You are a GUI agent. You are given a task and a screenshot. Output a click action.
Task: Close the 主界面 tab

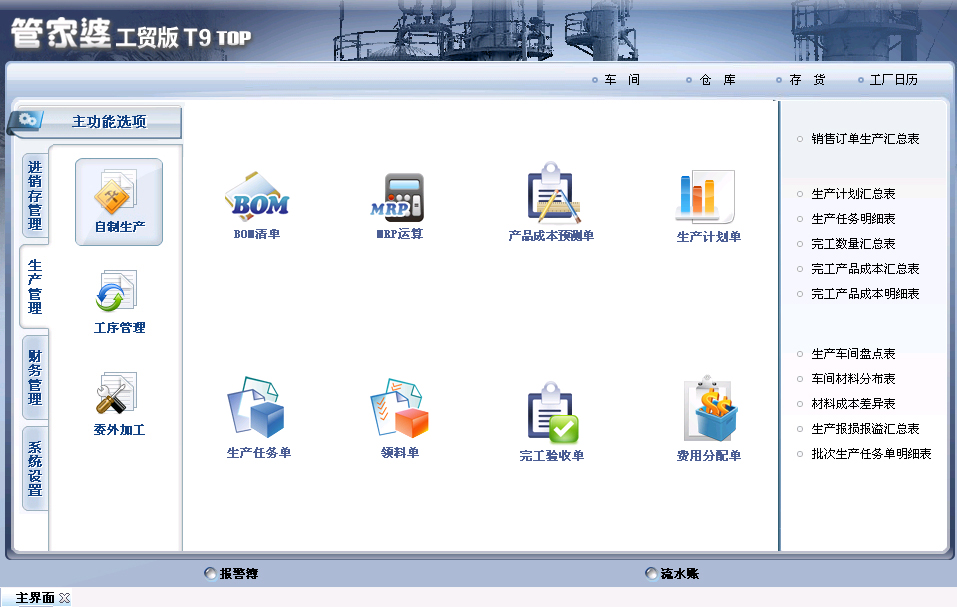point(65,598)
